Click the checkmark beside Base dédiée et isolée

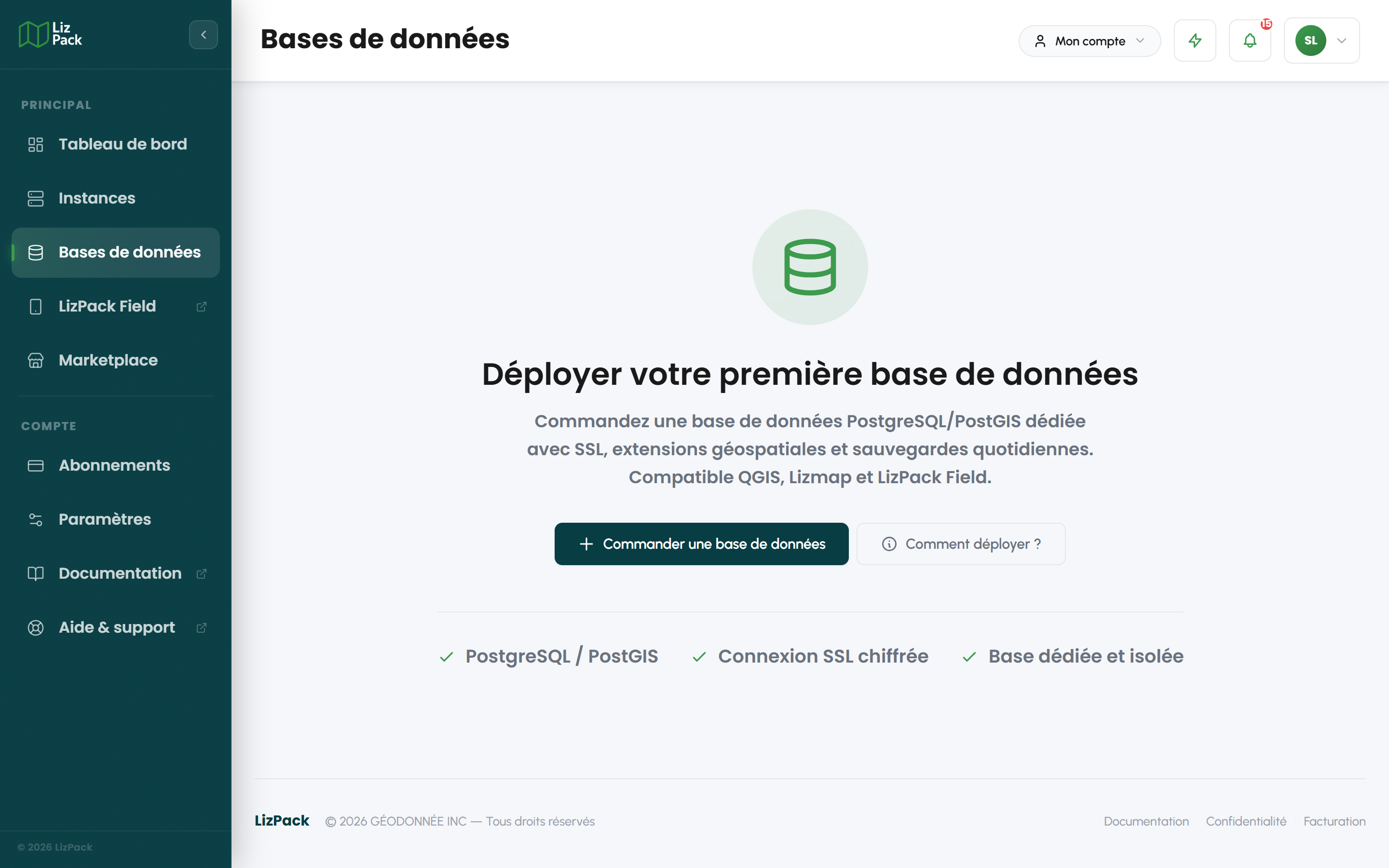click(x=969, y=657)
